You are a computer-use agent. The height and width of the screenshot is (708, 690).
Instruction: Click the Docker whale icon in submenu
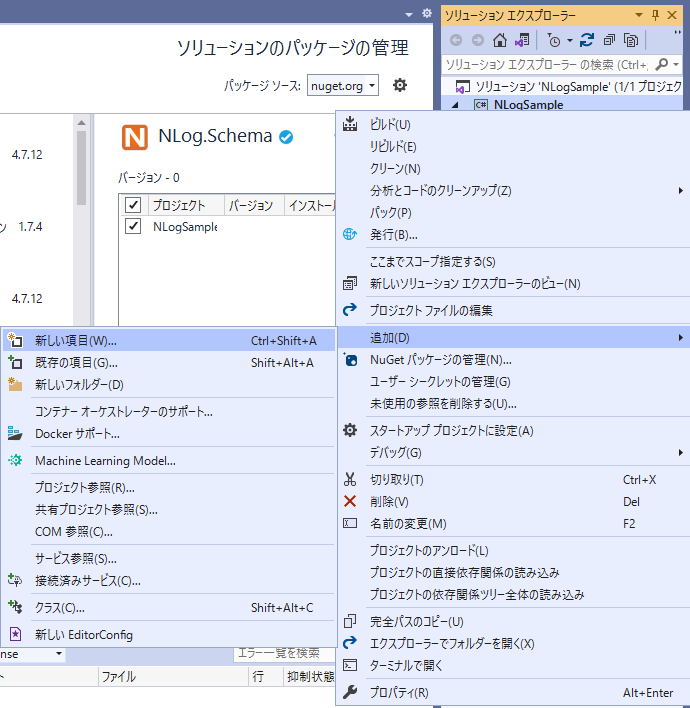[15, 433]
